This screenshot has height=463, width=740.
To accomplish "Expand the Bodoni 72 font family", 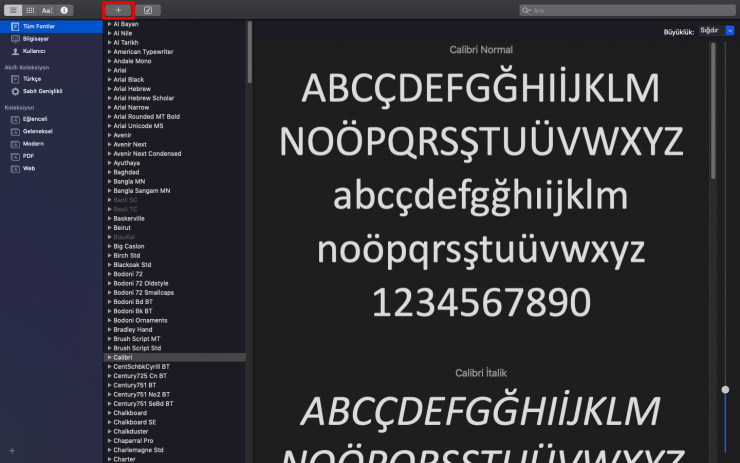I will pyautogui.click(x=109, y=274).
